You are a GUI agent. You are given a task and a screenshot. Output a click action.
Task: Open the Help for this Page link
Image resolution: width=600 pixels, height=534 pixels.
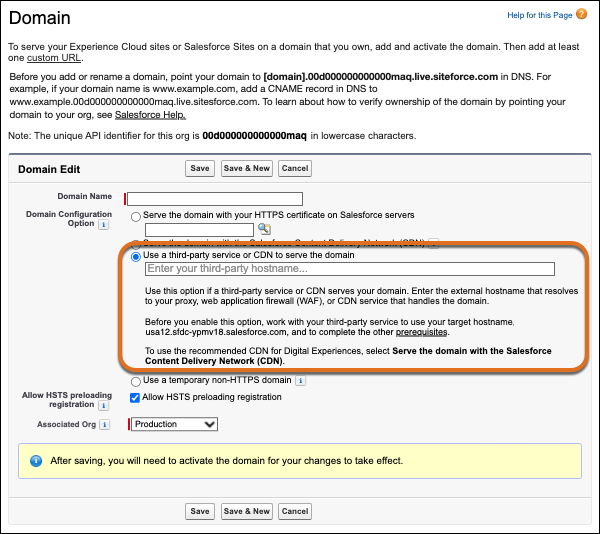pos(540,15)
